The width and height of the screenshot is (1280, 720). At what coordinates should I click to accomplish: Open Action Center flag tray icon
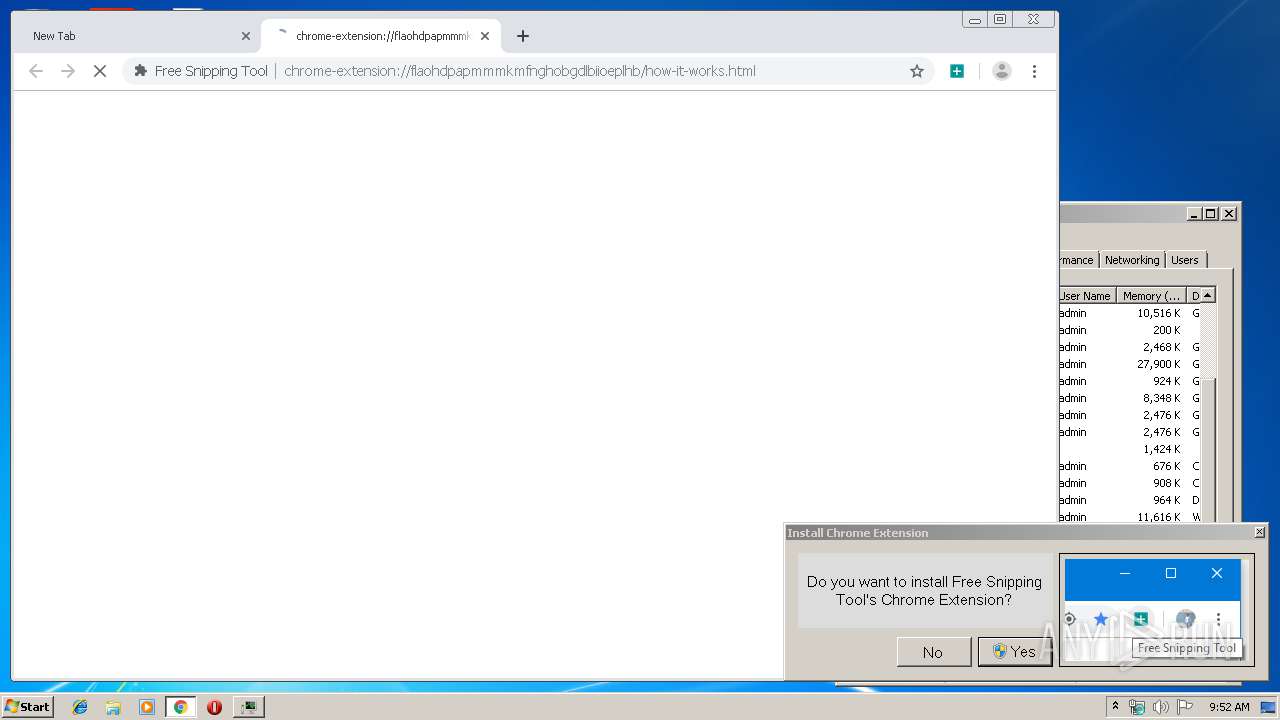tap(1185, 707)
